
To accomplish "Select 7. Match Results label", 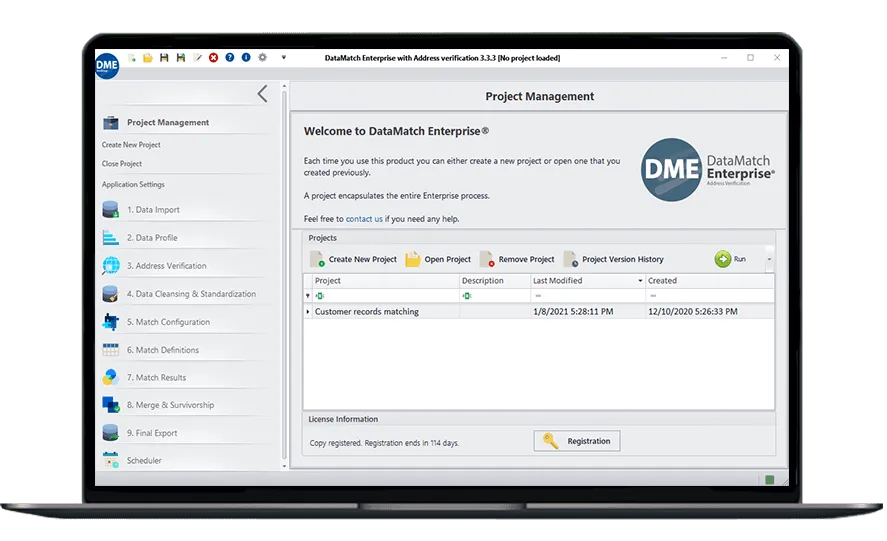I will pyautogui.click(x=156, y=377).
